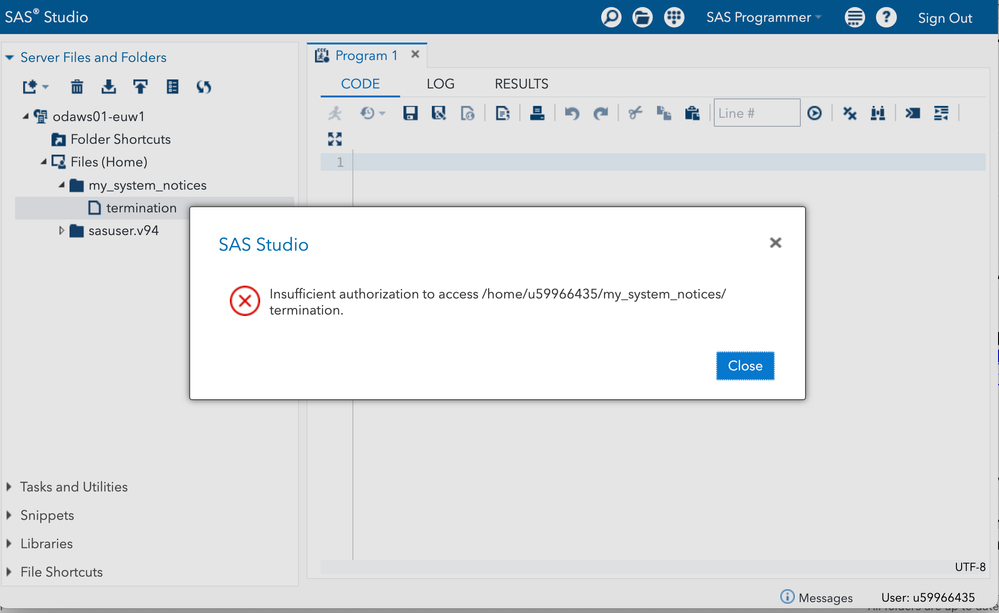Click the Upload files icon
The width and height of the screenshot is (999, 613).
(140, 87)
